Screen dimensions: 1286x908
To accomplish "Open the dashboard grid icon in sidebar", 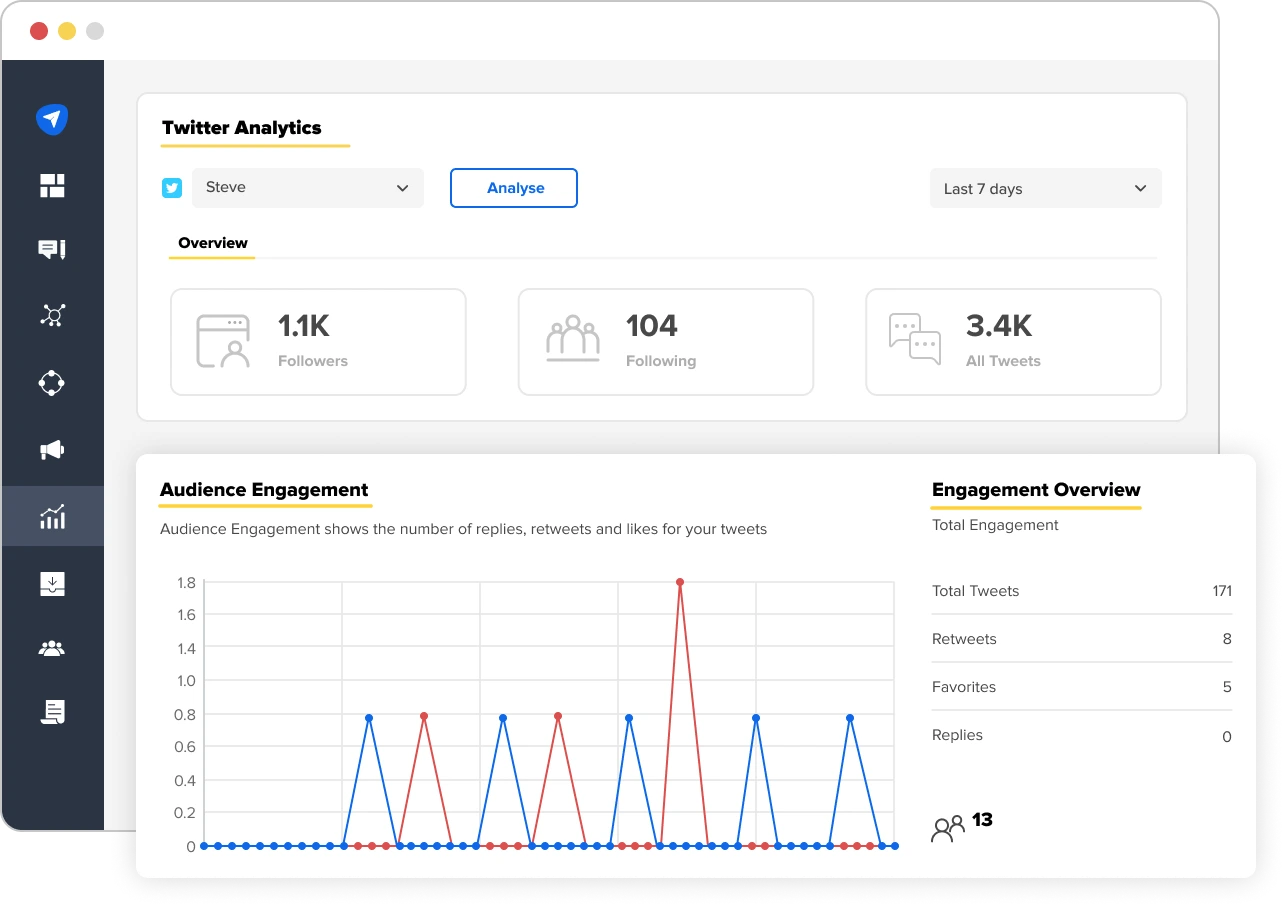I will click(52, 185).
